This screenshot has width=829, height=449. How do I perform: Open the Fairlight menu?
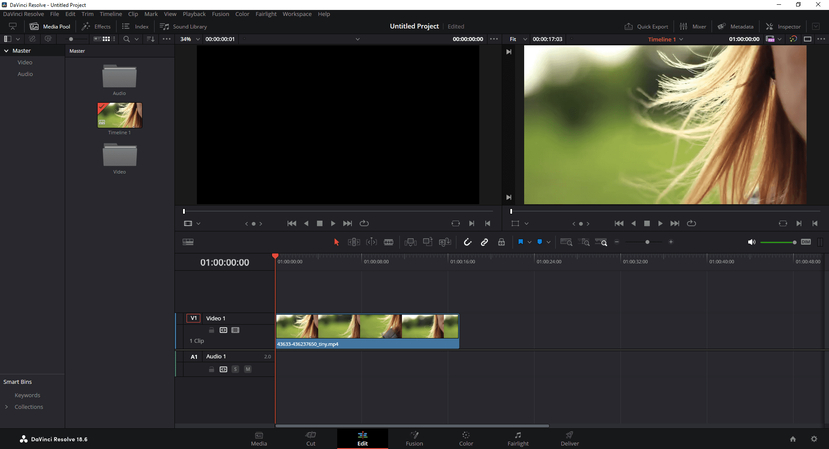(x=267, y=14)
